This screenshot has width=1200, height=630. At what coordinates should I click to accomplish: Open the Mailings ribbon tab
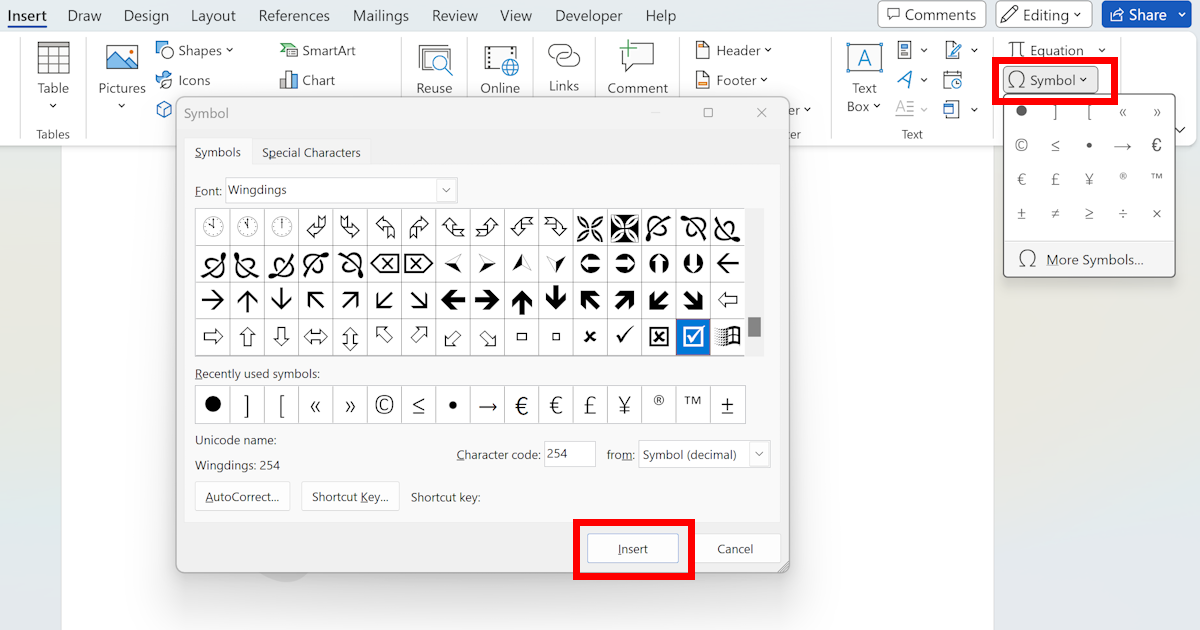(381, 15)
